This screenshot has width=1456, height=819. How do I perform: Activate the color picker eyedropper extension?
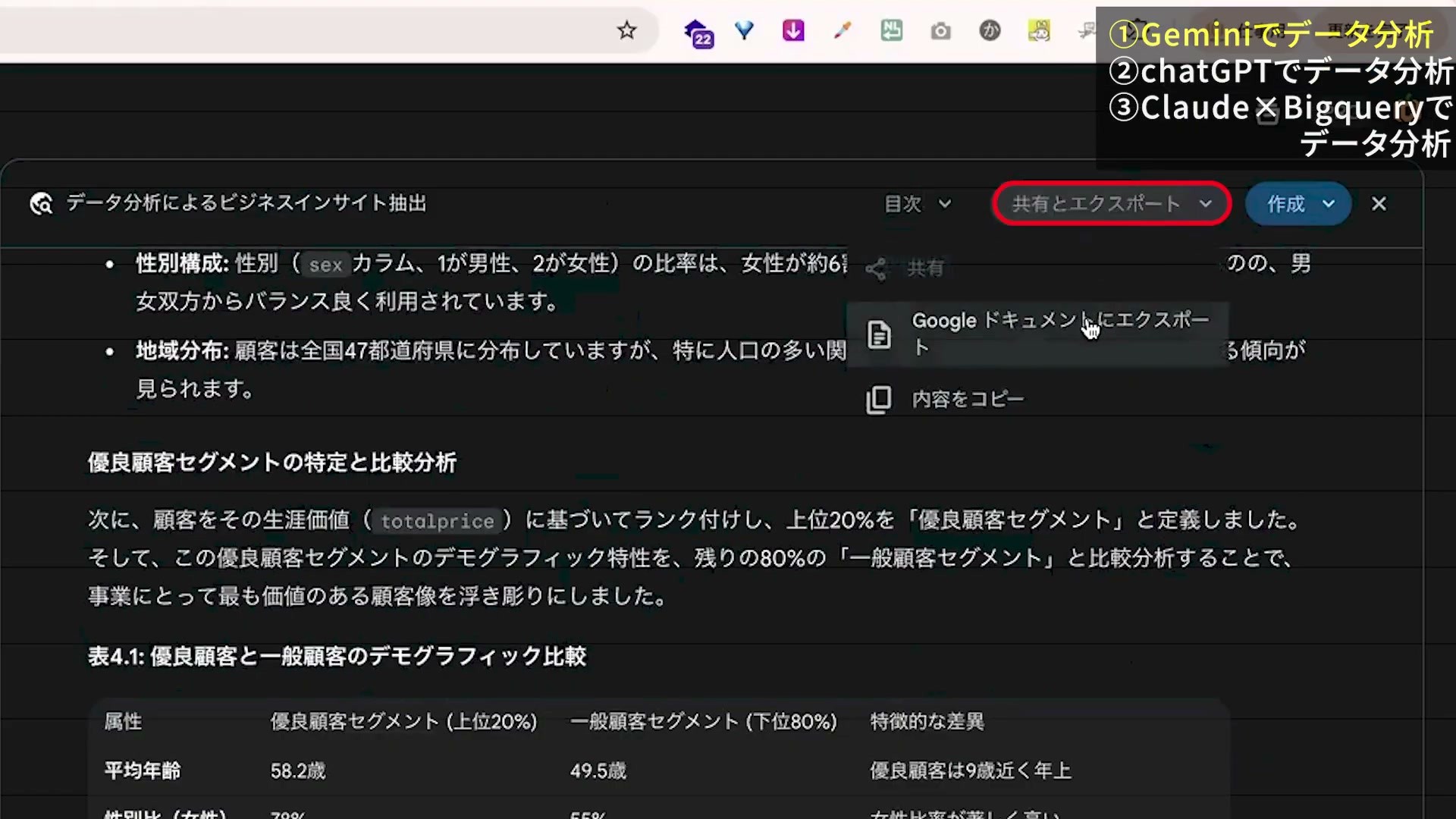843,30
